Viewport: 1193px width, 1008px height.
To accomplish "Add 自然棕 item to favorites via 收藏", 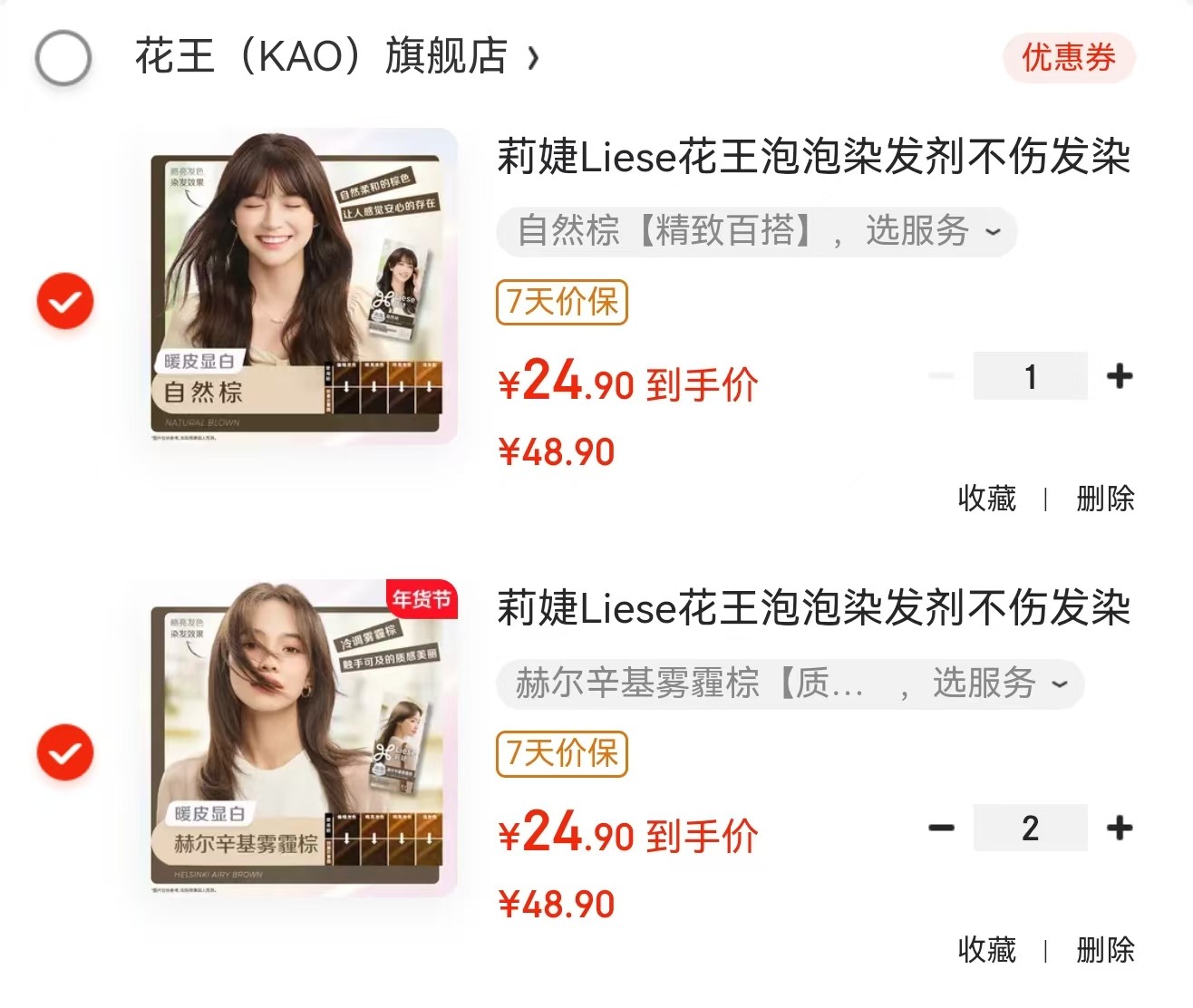I will point(987,498).
